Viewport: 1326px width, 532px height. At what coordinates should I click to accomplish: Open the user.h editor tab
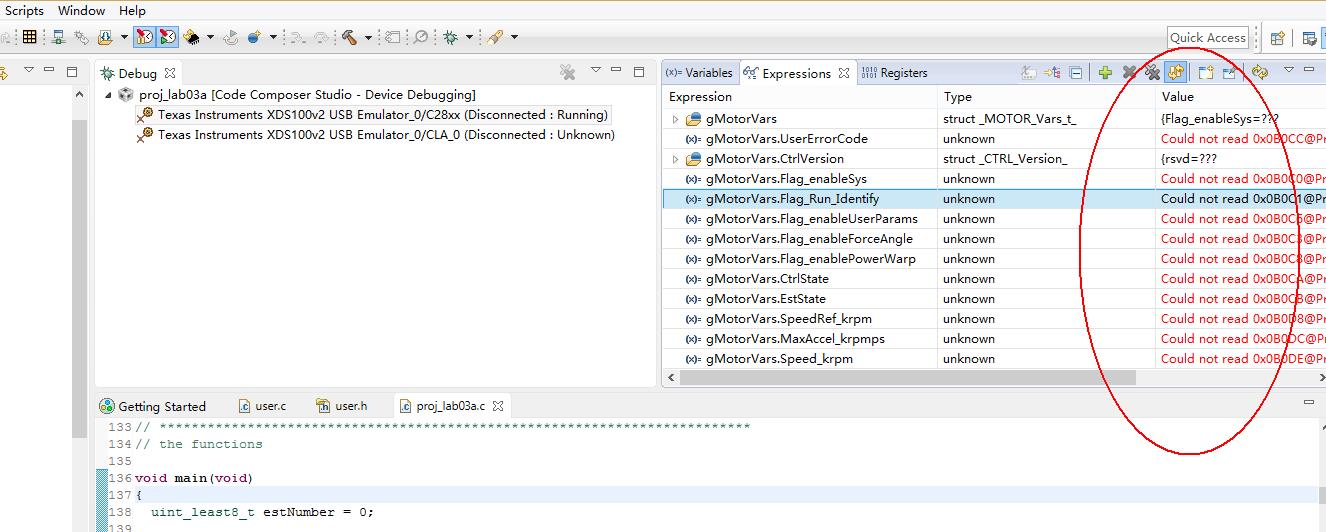tap(341, 405)
